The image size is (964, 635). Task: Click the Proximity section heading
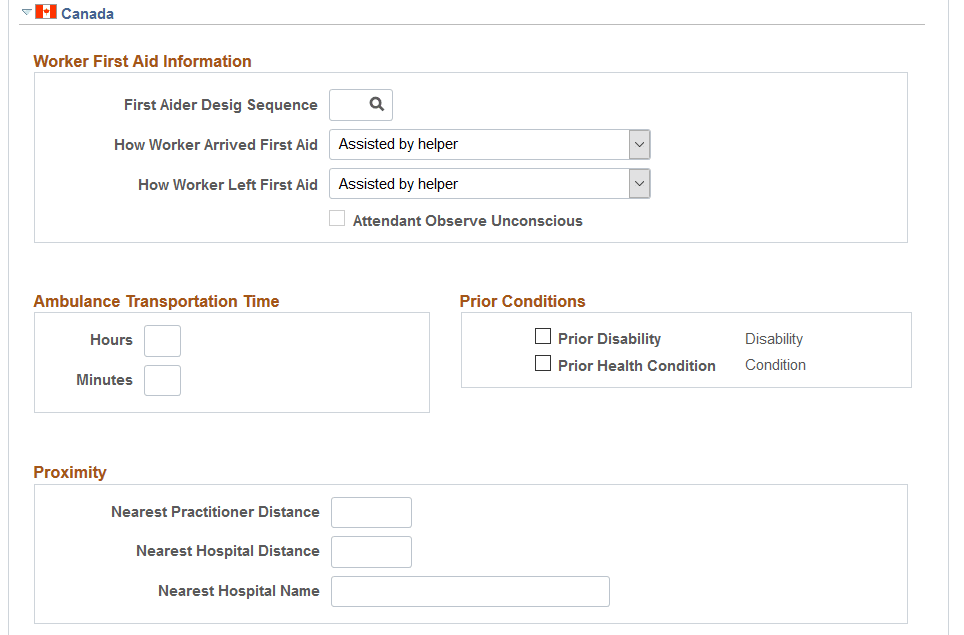pyautogui.click(x=70, y=473)
